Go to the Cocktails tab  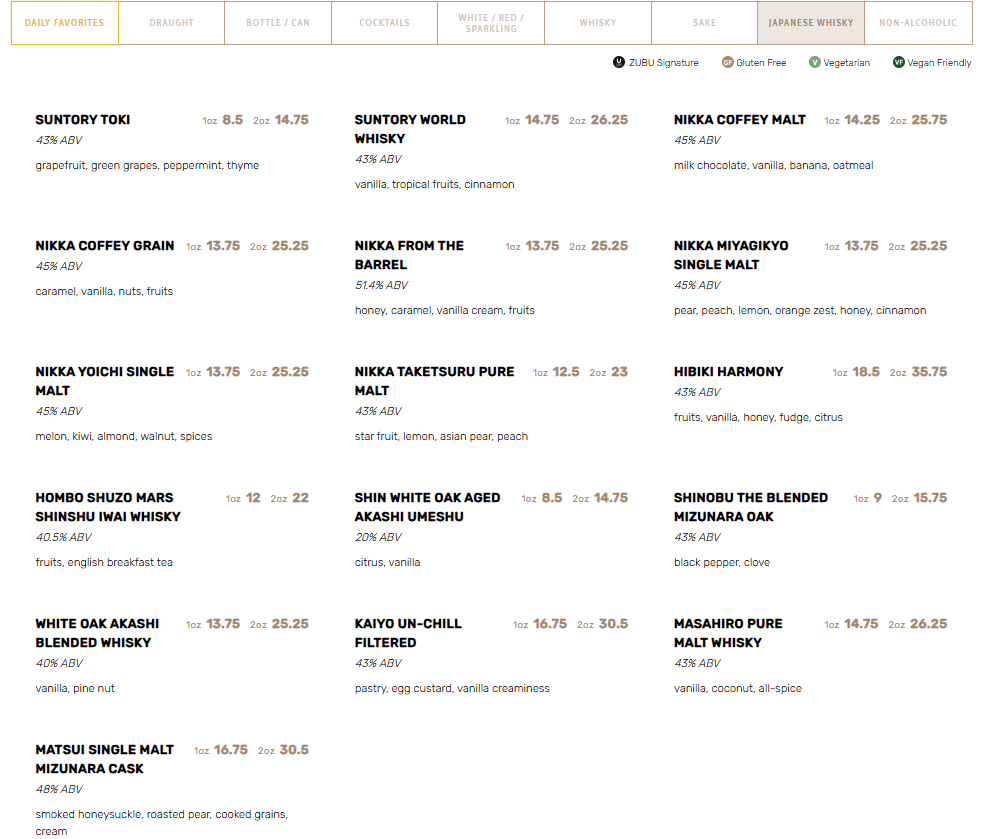tap(384, 23)
